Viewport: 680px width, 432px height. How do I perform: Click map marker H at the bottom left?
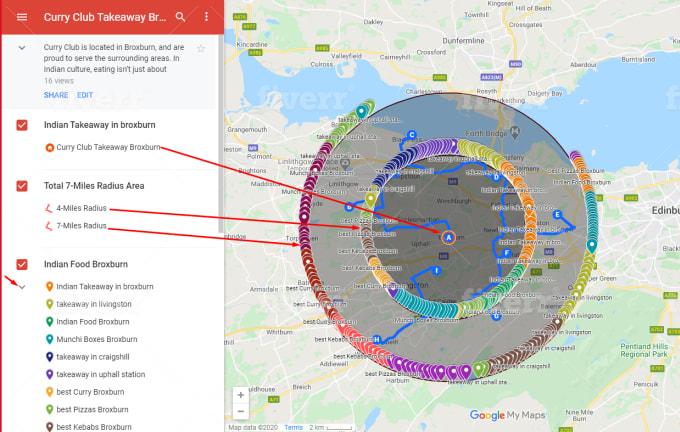pos(377,340)
